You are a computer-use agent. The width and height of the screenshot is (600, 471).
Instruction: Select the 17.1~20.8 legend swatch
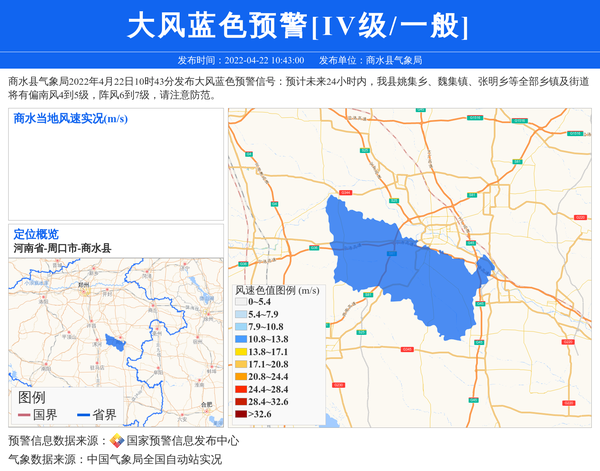(241, 365)
